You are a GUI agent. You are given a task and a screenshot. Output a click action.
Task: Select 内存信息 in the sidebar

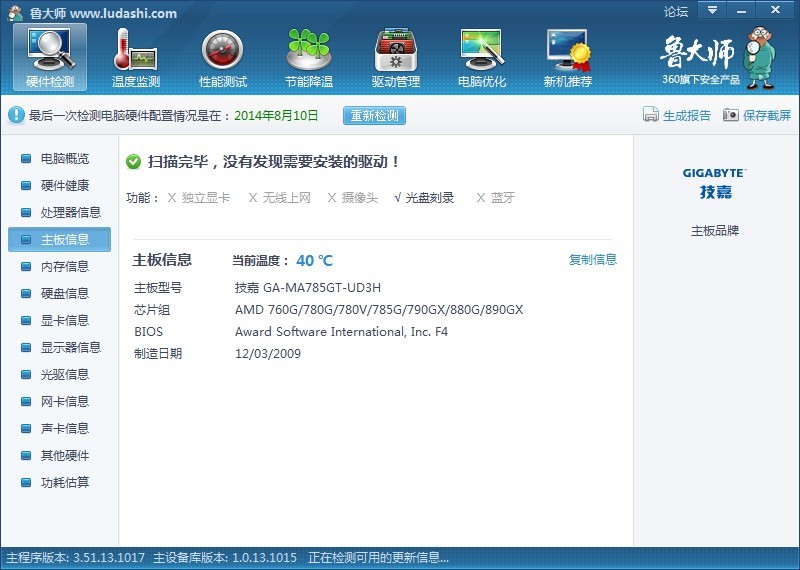[x=59, y=266]
